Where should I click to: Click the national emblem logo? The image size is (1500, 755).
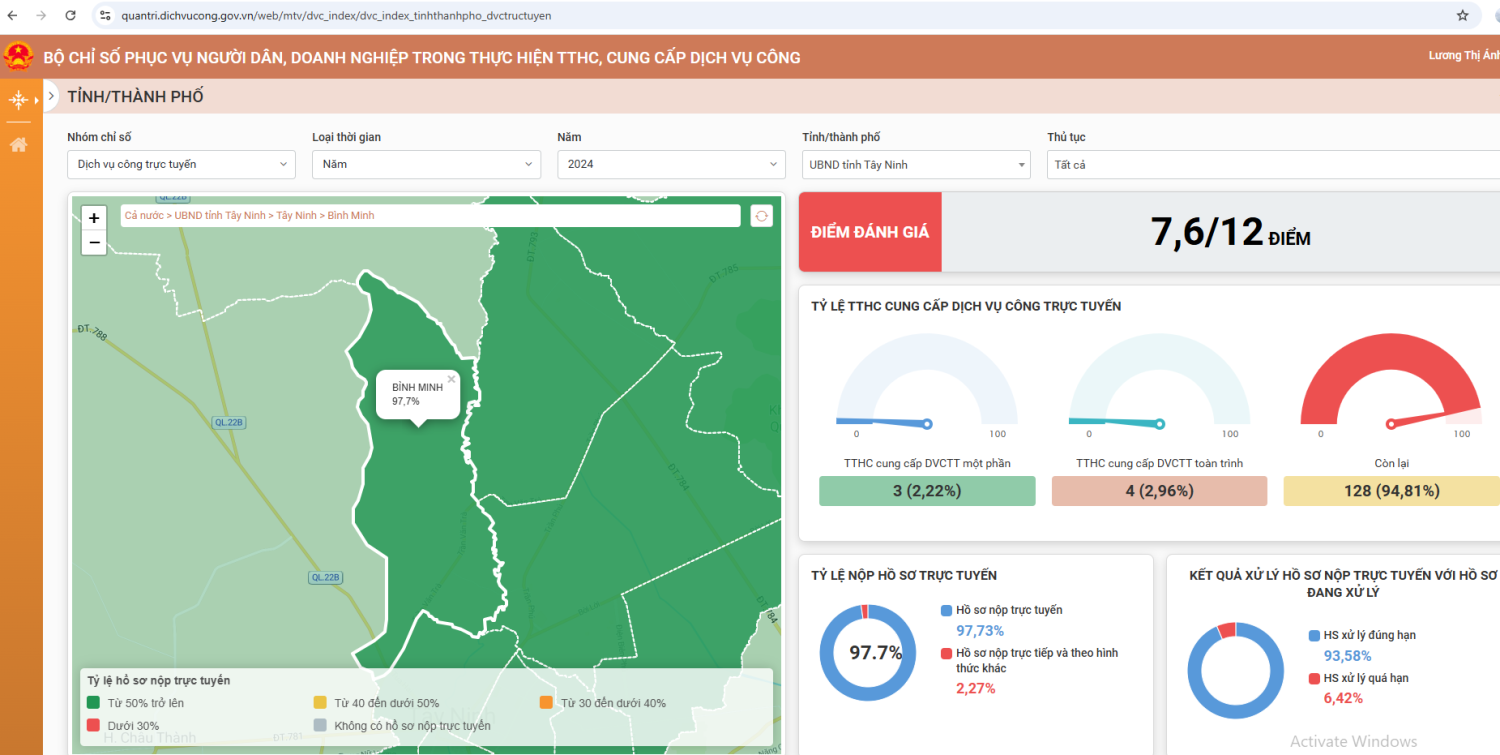(18, 57)
